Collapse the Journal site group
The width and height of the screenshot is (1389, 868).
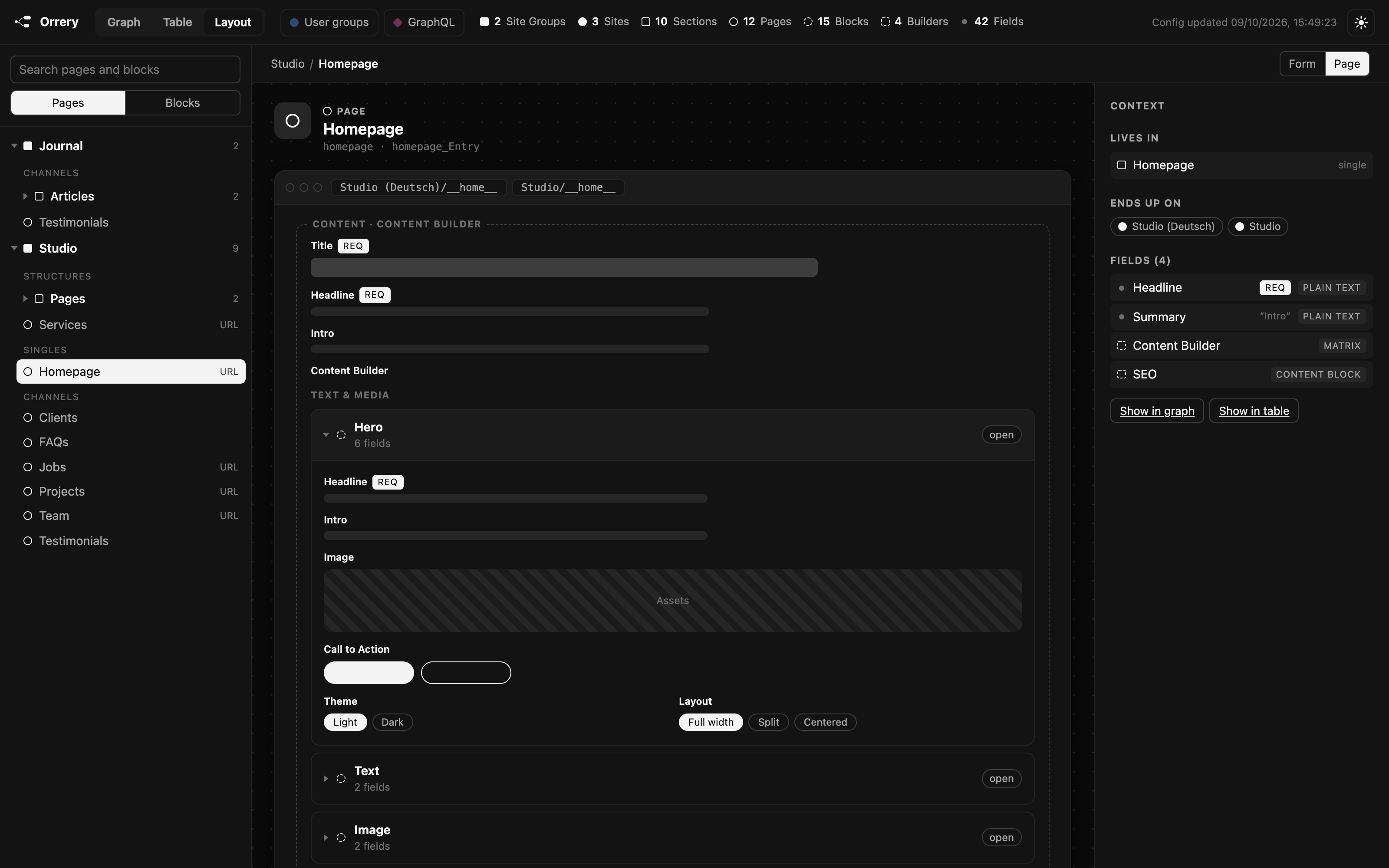(x=14, y=146)
